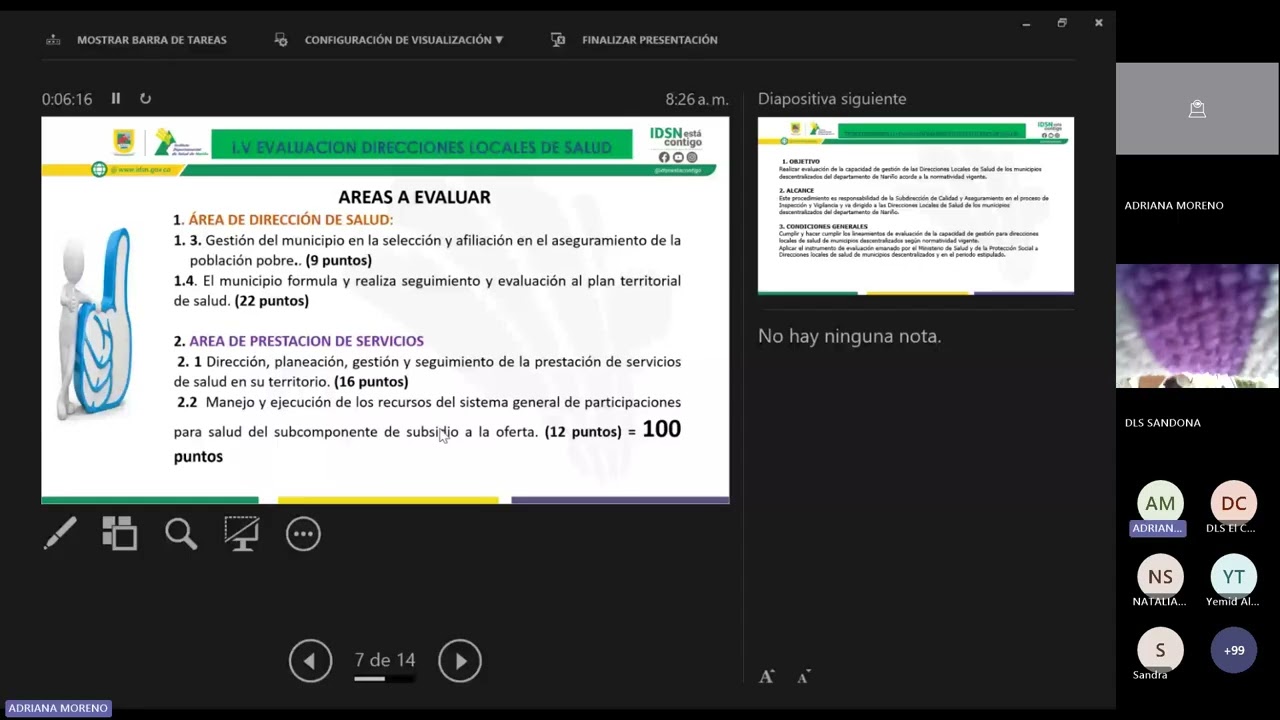Image resolution: width=1280 pixels, height=720 pixels.
Task: Select the NS participant avatar
Action: pos(1160,577)
